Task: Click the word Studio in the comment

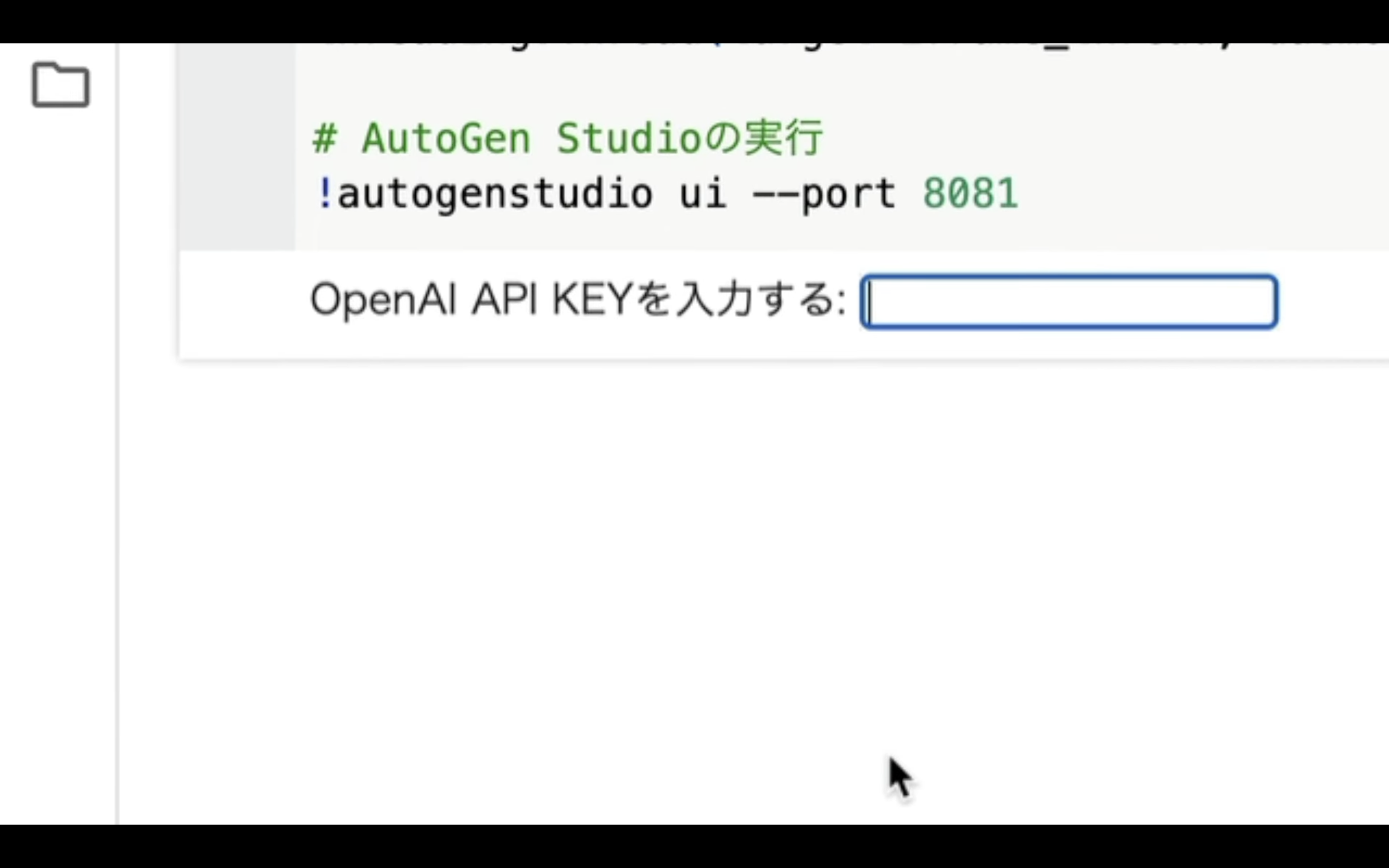Action: [629, 138]
